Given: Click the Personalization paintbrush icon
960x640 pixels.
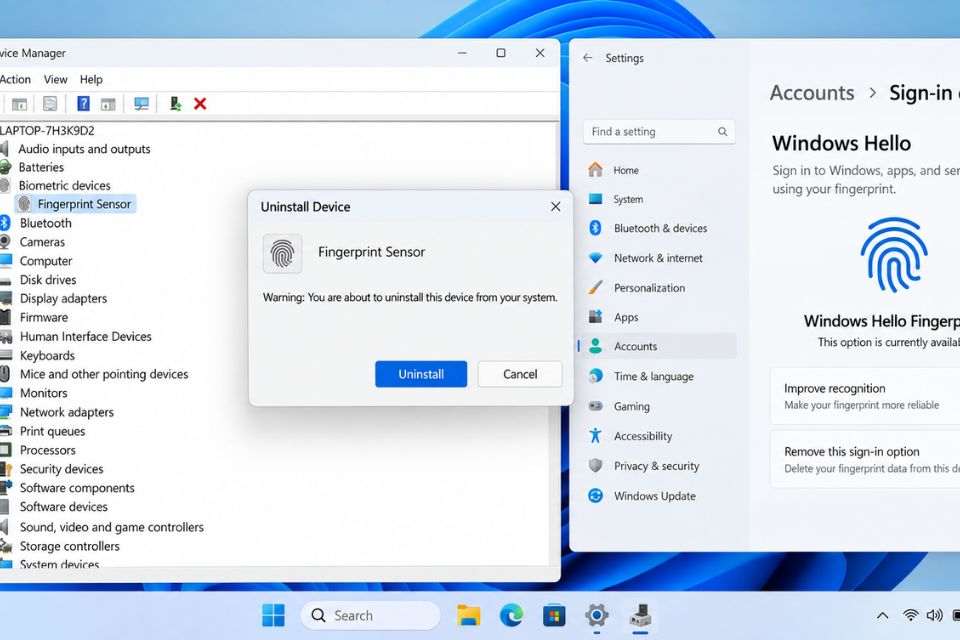Looking at the screenshot, I should 595,287.
